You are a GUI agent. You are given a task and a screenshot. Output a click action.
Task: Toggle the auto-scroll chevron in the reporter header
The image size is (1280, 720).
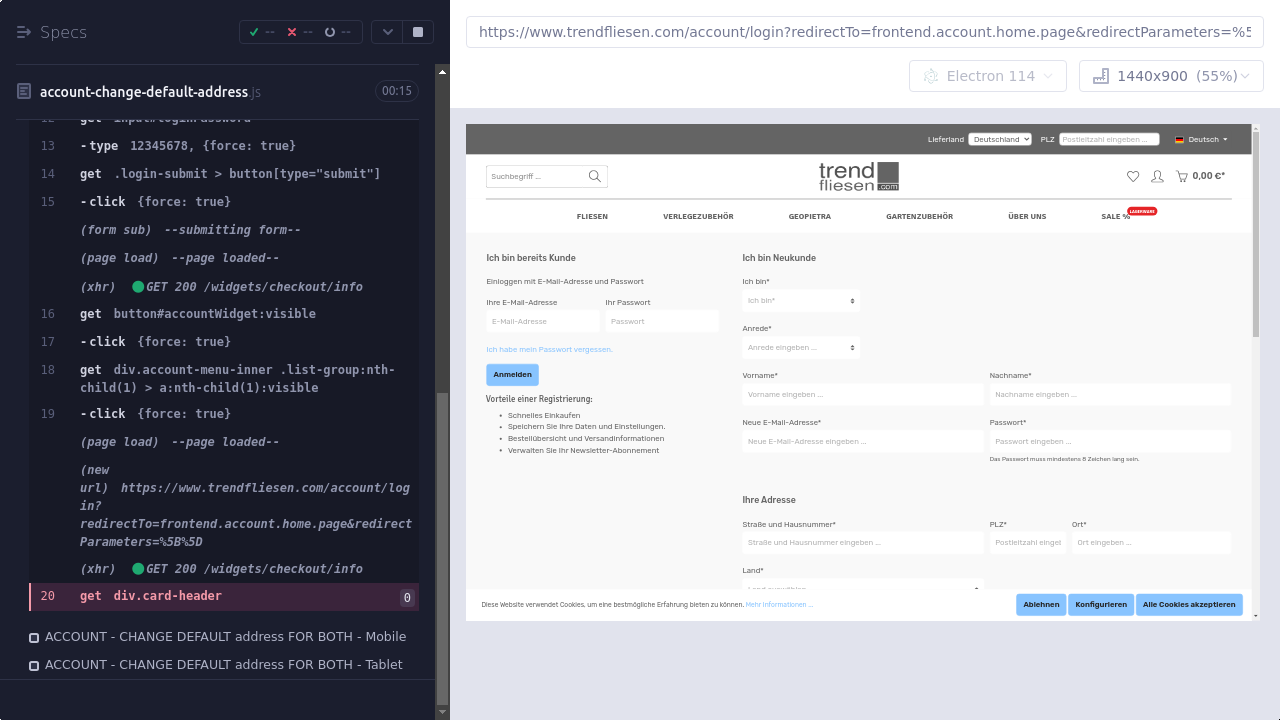pyautogui.click(x=388, y=32)
